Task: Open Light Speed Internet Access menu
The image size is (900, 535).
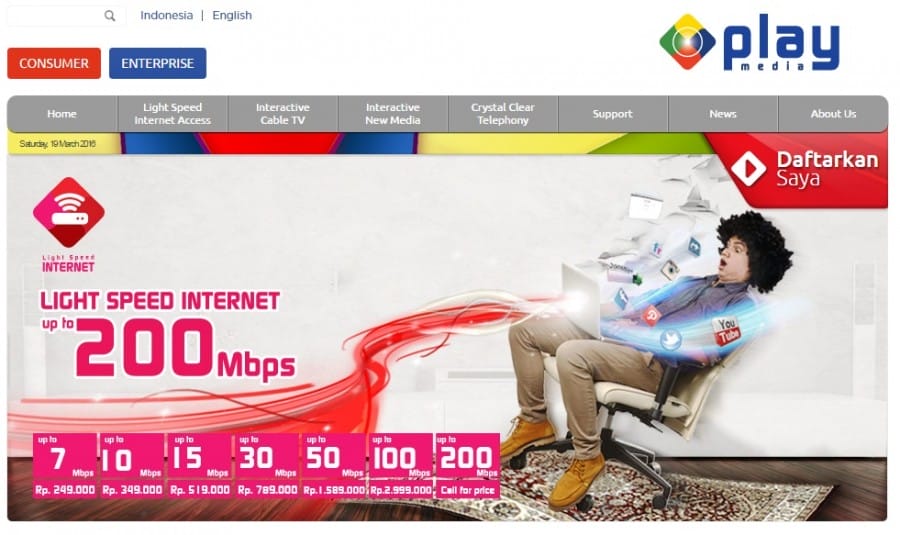Action: click(173, 114)
